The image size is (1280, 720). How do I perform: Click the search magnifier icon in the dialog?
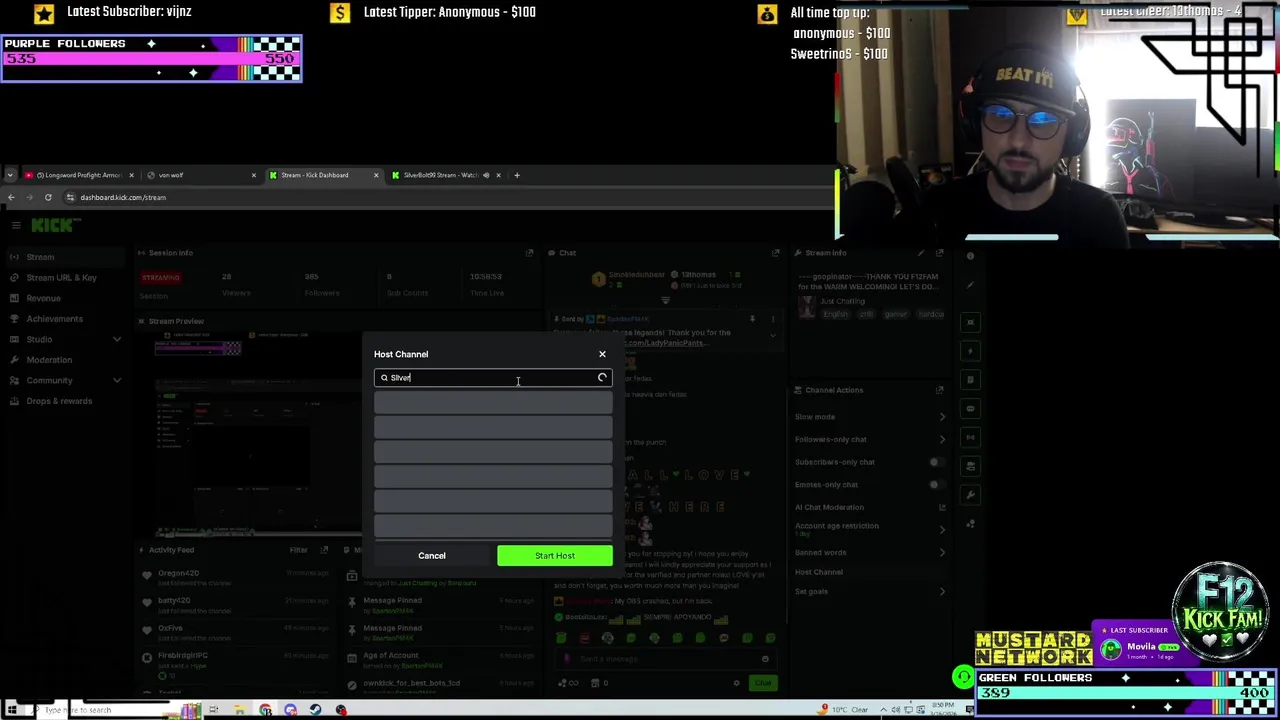coord(384,378)
